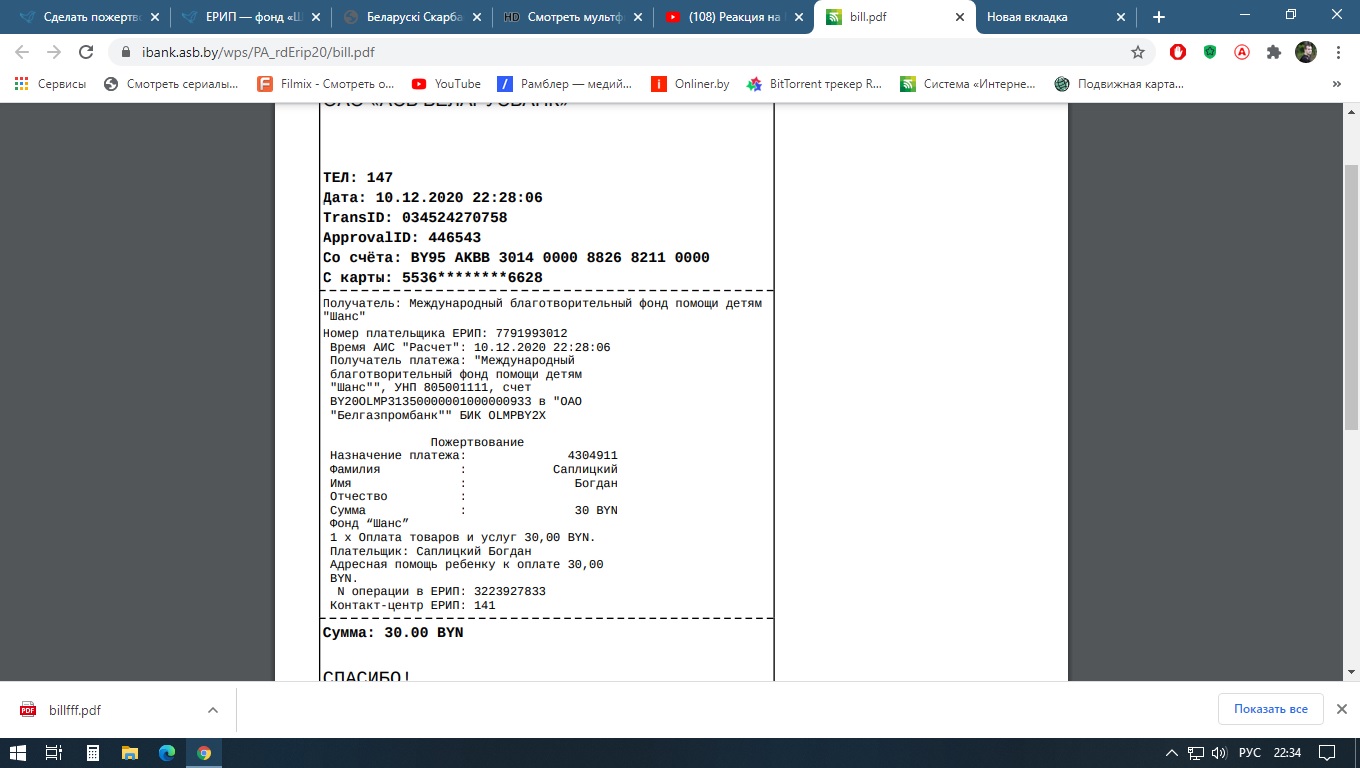1360x768 pixels.
Task: Show hidden bookmarks with double chevron
Action: pyautogui.click(x=1337, y=84)
